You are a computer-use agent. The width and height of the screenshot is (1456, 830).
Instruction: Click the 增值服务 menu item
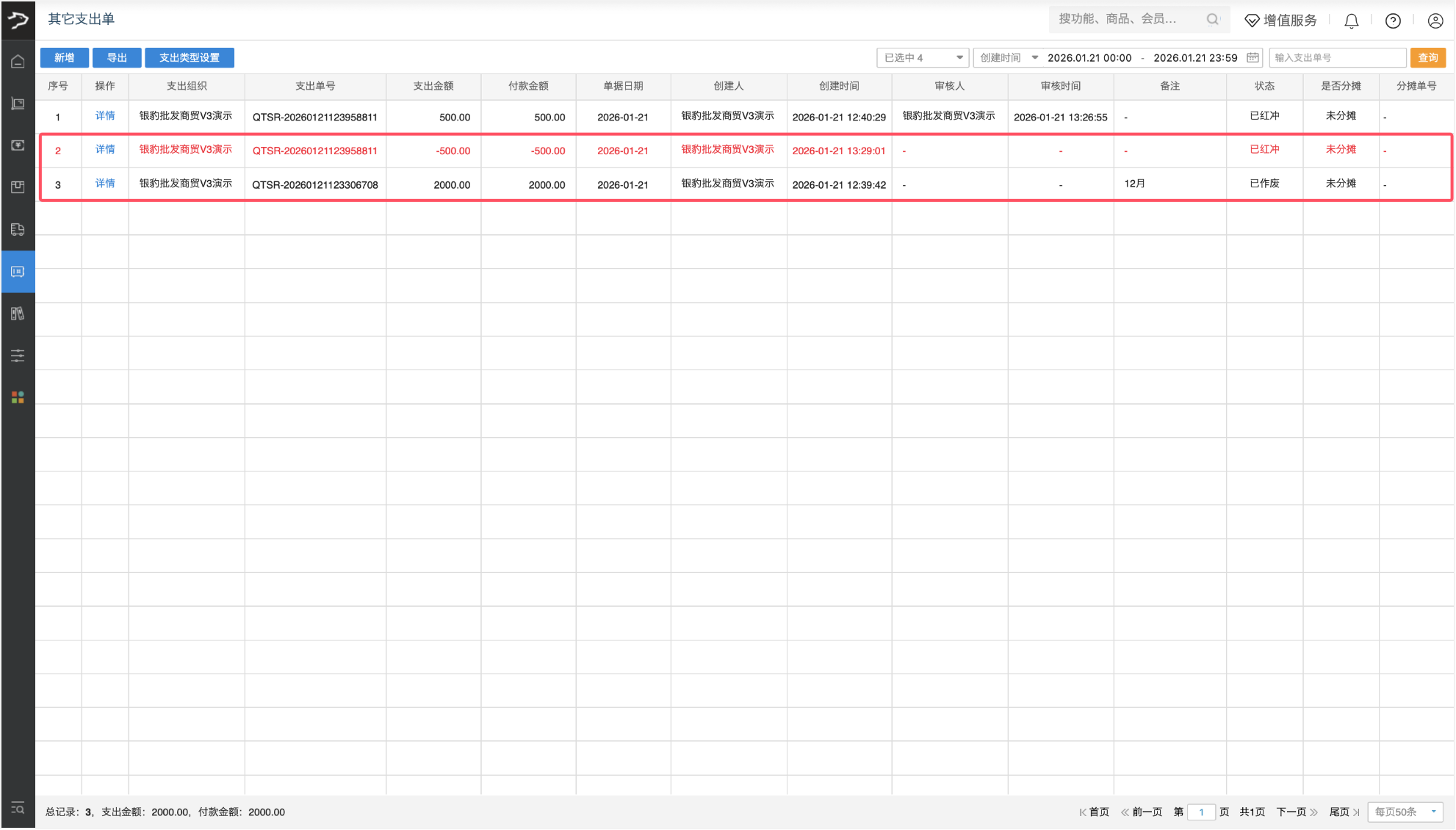click(1281, 21)
